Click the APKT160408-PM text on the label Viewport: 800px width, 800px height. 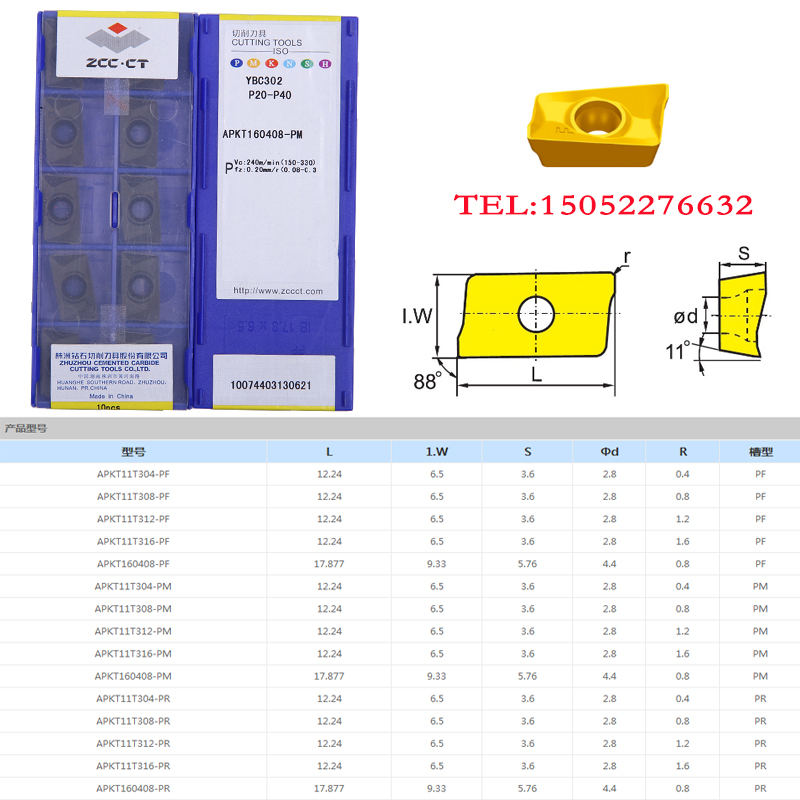click(262, 134)
